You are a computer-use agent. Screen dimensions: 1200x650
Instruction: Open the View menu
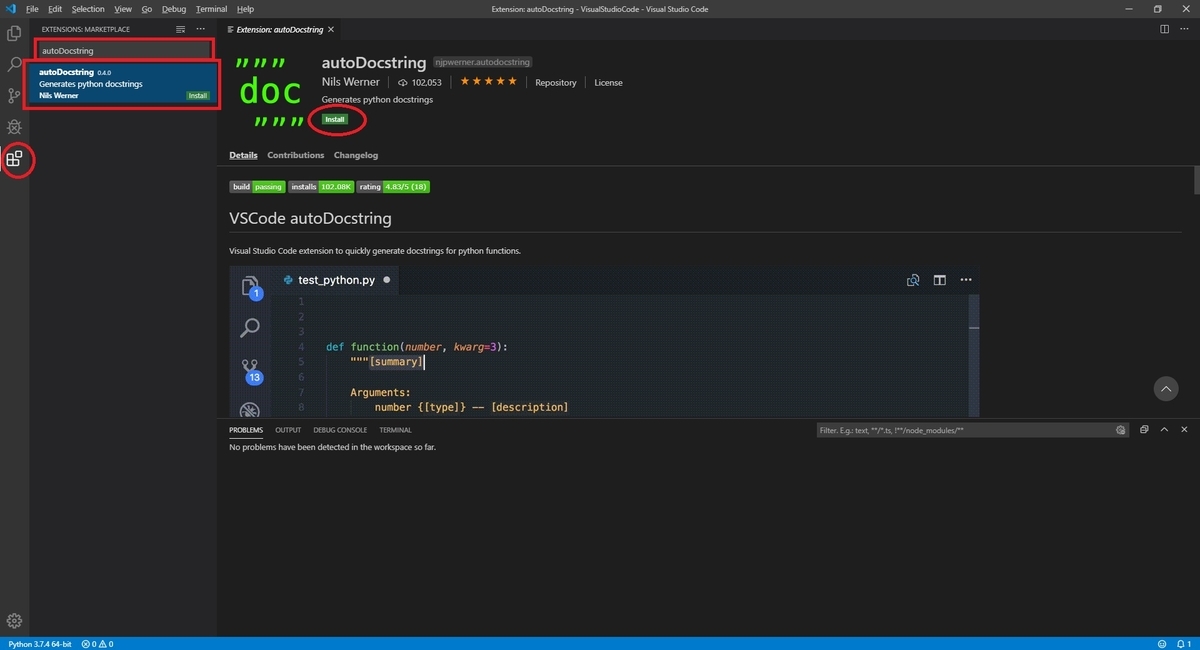pyautogui.click(x=123, y=9)
